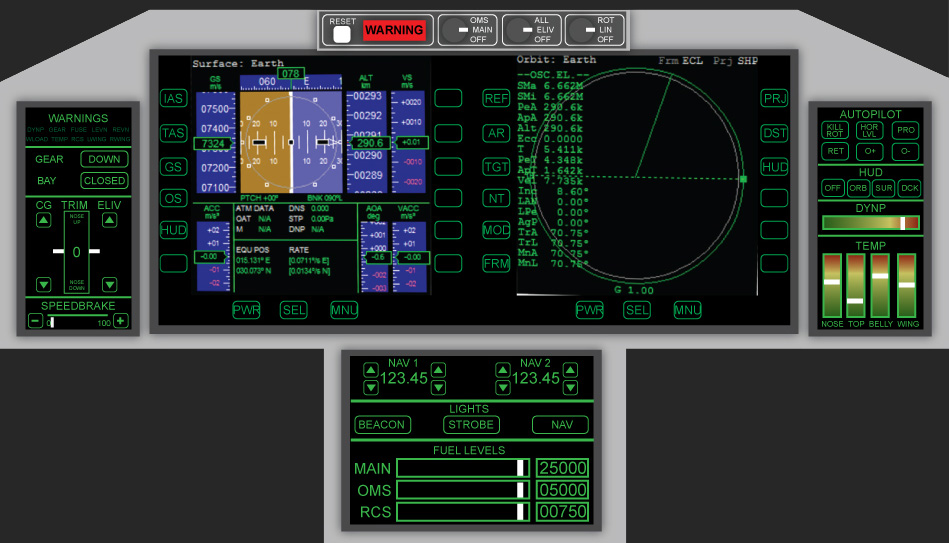Decrease NAV 1 frequency right down arrow
Screen dimensions: 949x543
click(438, 387)
